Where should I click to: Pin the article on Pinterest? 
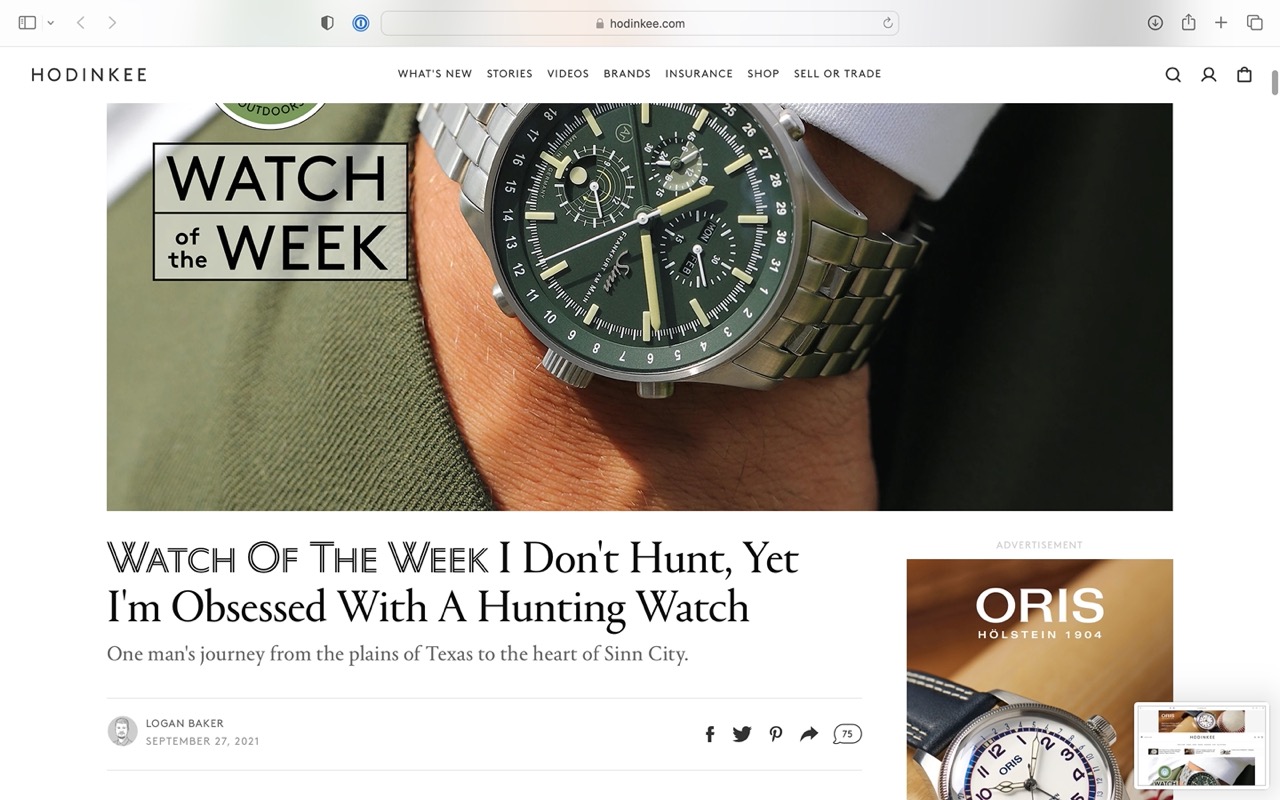pyautogui.click(x=776, y=734)
